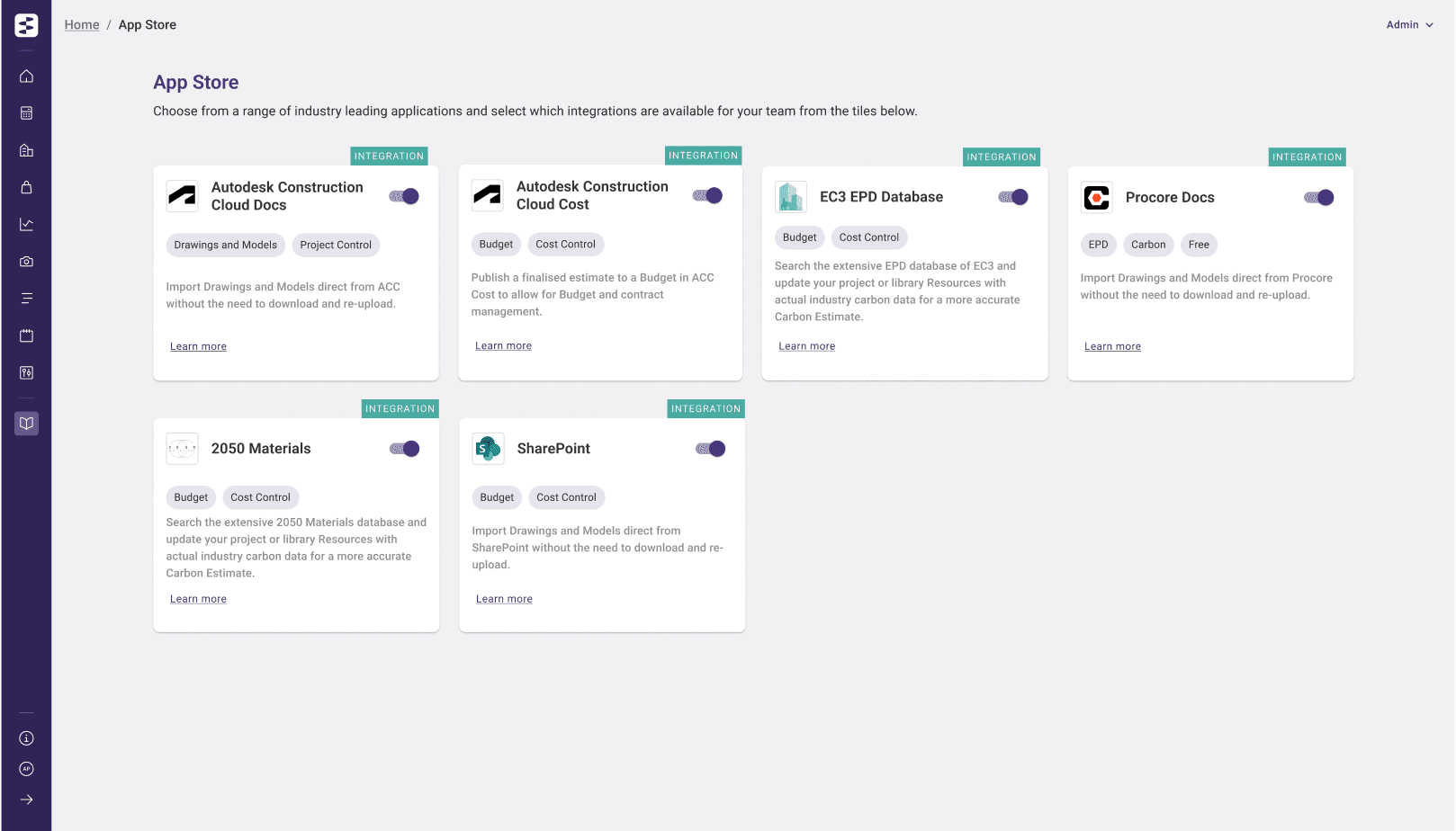Toggle Autodesk Construction Cloud Cost integration
This screenshot has width=1456, height=831.
708,195
